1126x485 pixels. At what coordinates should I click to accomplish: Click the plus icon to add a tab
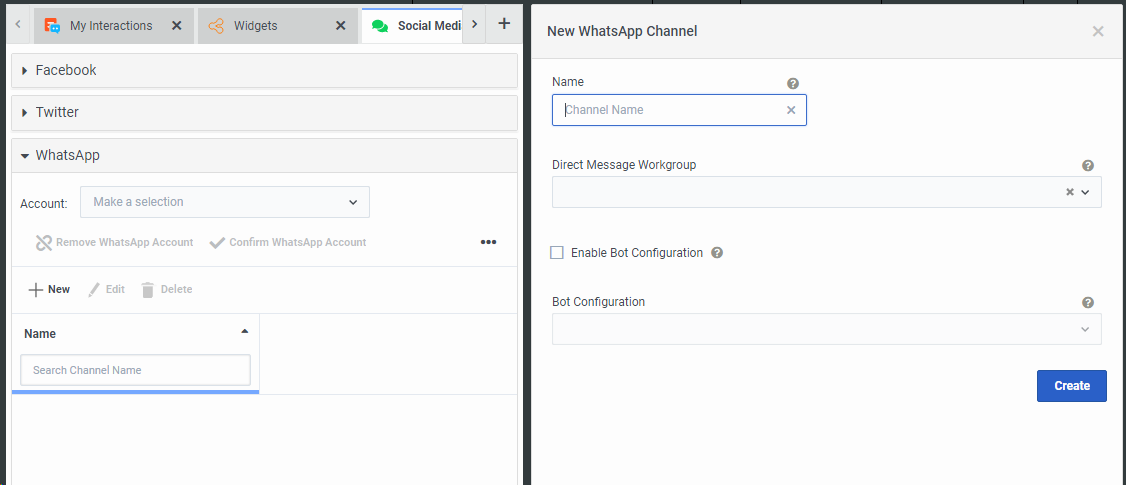pos(504,24)
